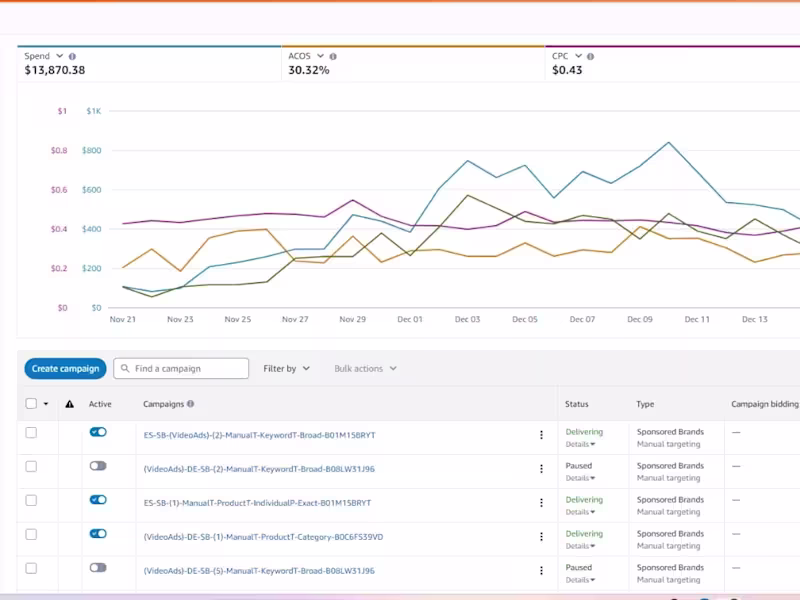Open the Spend metric dropdown arrow
The height and width of the screenshot is (600, 800).
pos(60,57)
